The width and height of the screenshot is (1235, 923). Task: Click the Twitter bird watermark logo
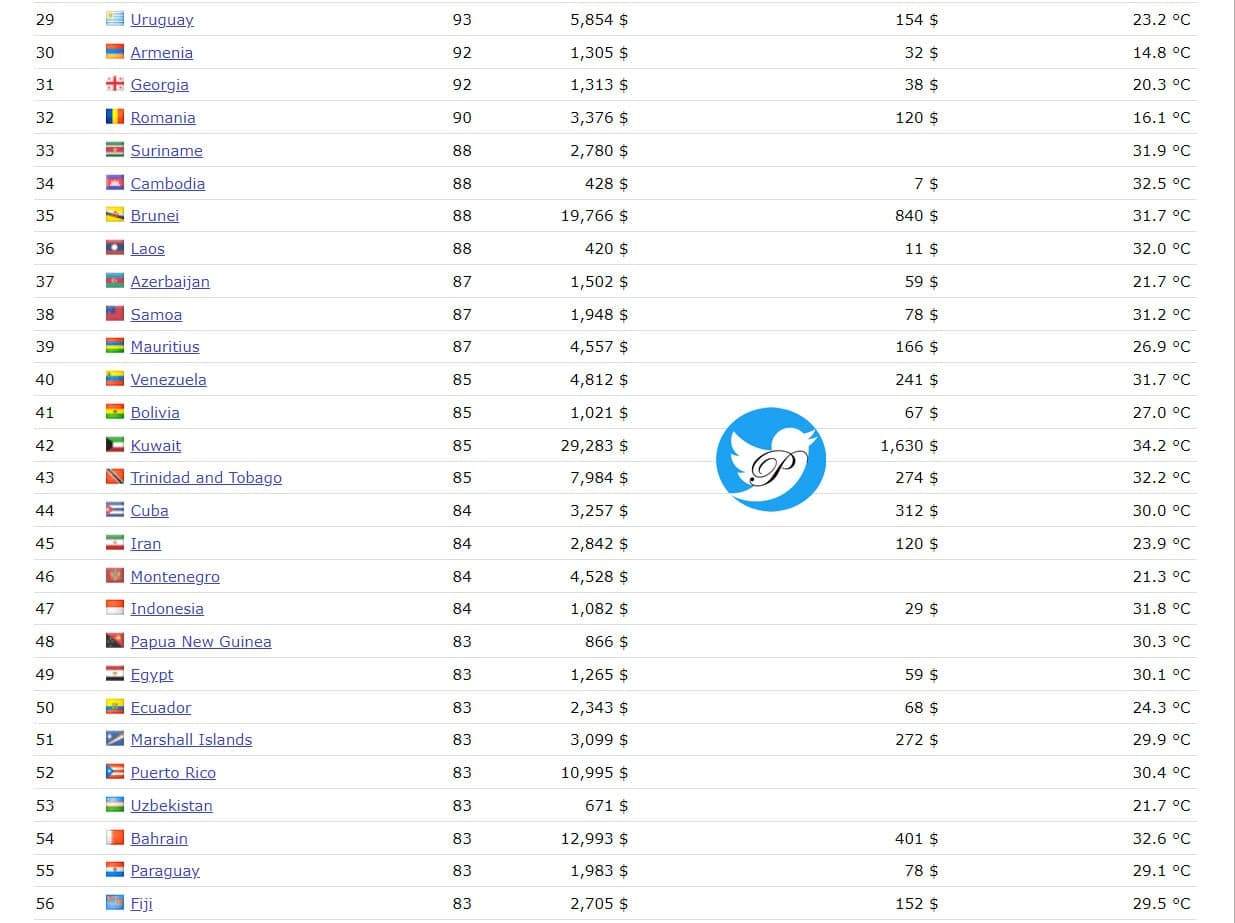pyautogui.click(x=771, y=459)
